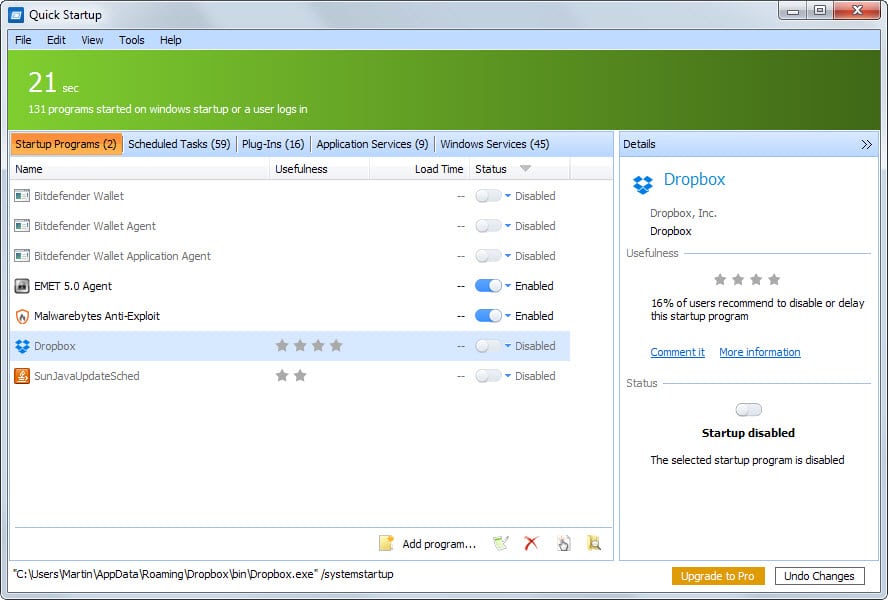This screenshot has width=888, height=600.
Task: Open the Help menu
Action: [x=170, y=40]
